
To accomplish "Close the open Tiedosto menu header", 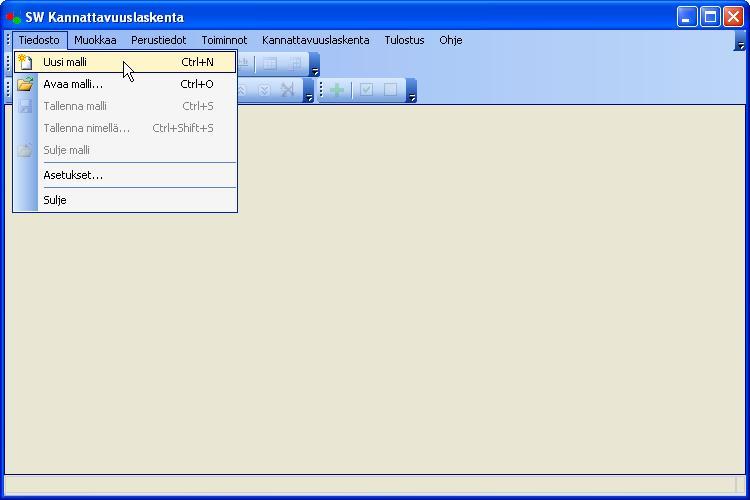I will pyautogui.click(x=40, y=40).
